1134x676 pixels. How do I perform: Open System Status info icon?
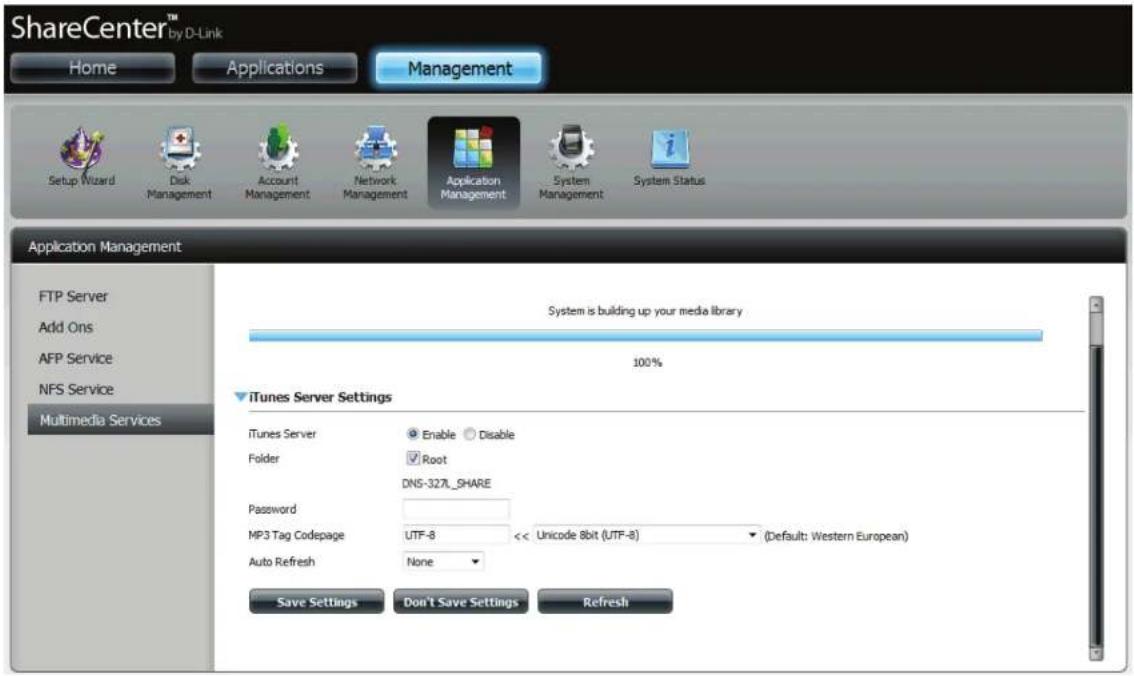coord(669,157)
